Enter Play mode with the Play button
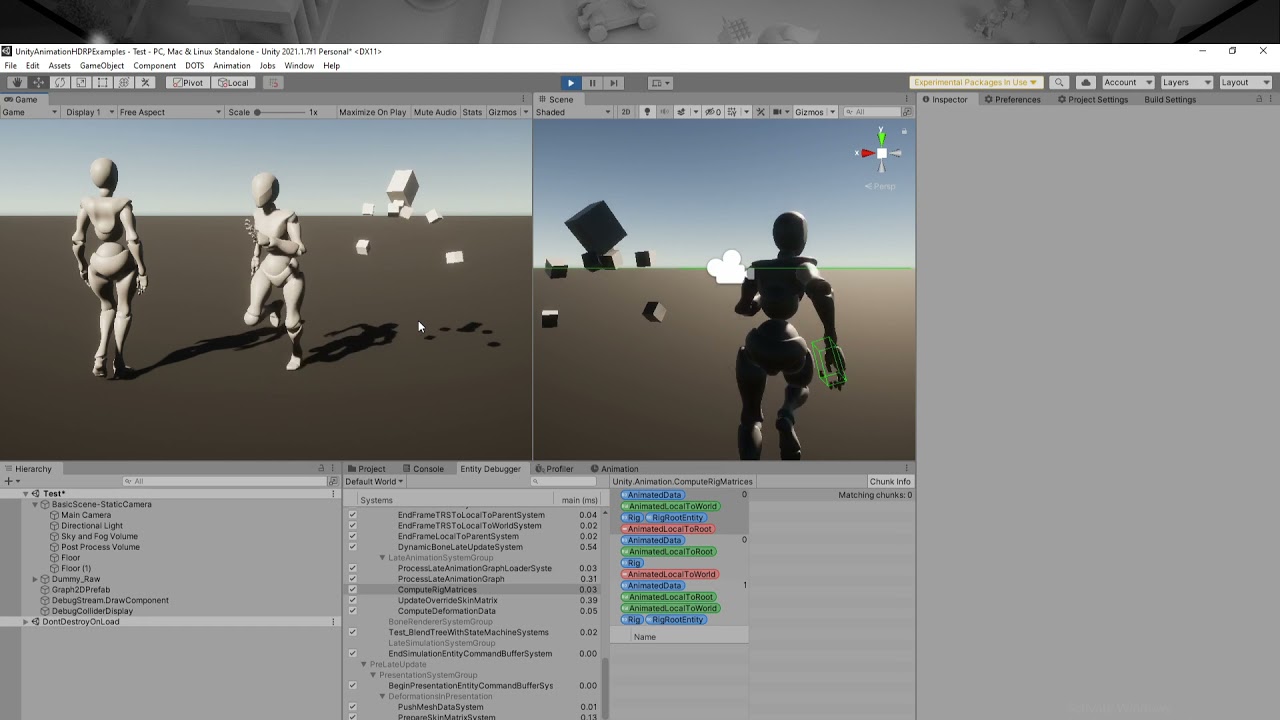Image resolution: width=1280 pixels, height=720 pixels. tap(570, 83)
